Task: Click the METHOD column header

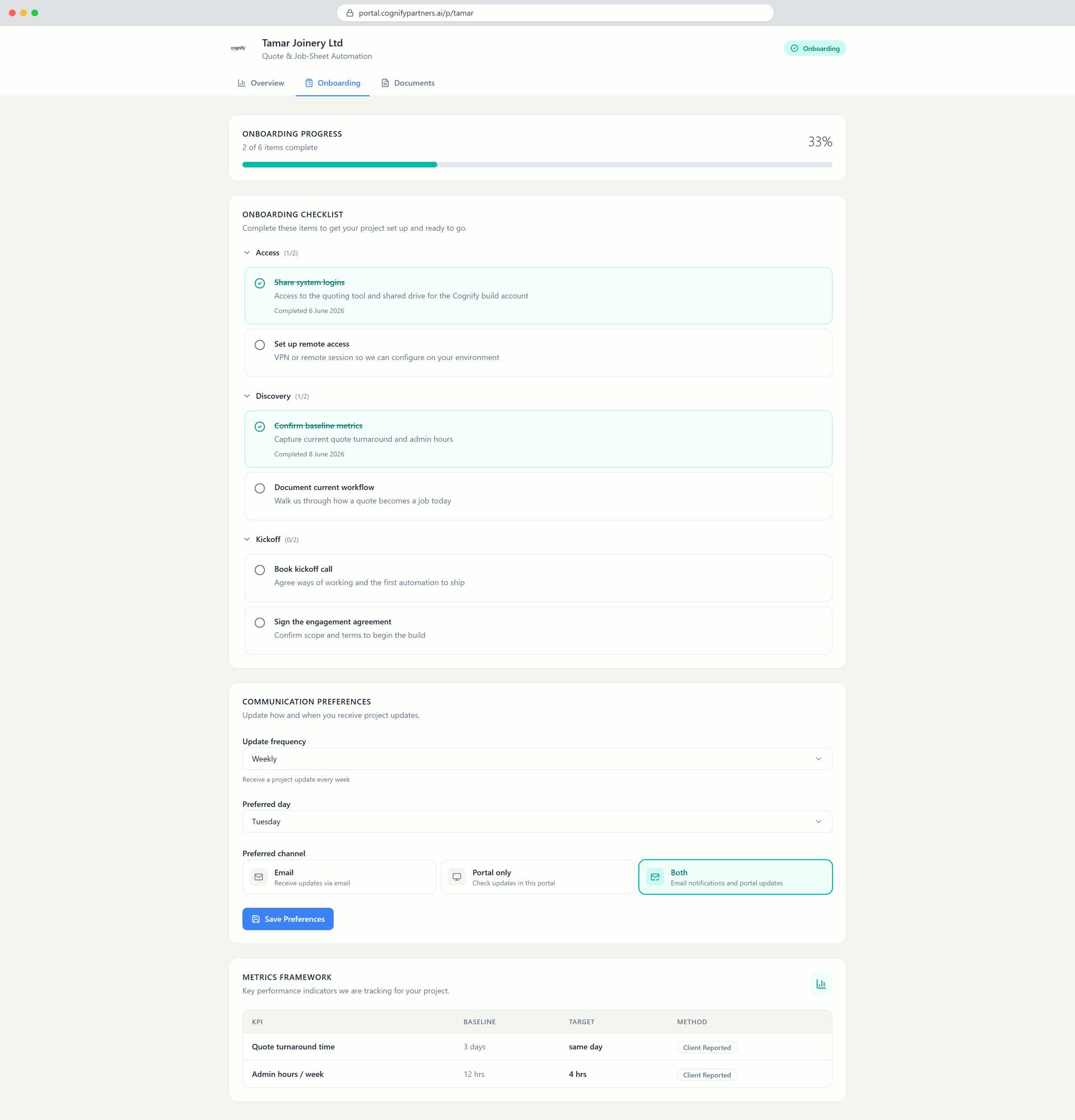Action: coord(692,1021)
